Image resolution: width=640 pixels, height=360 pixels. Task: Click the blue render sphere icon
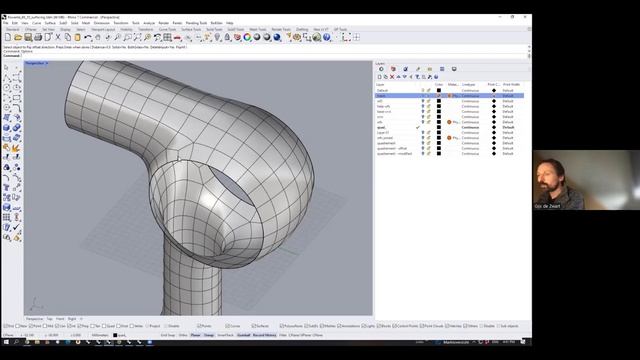click(277, 38)
